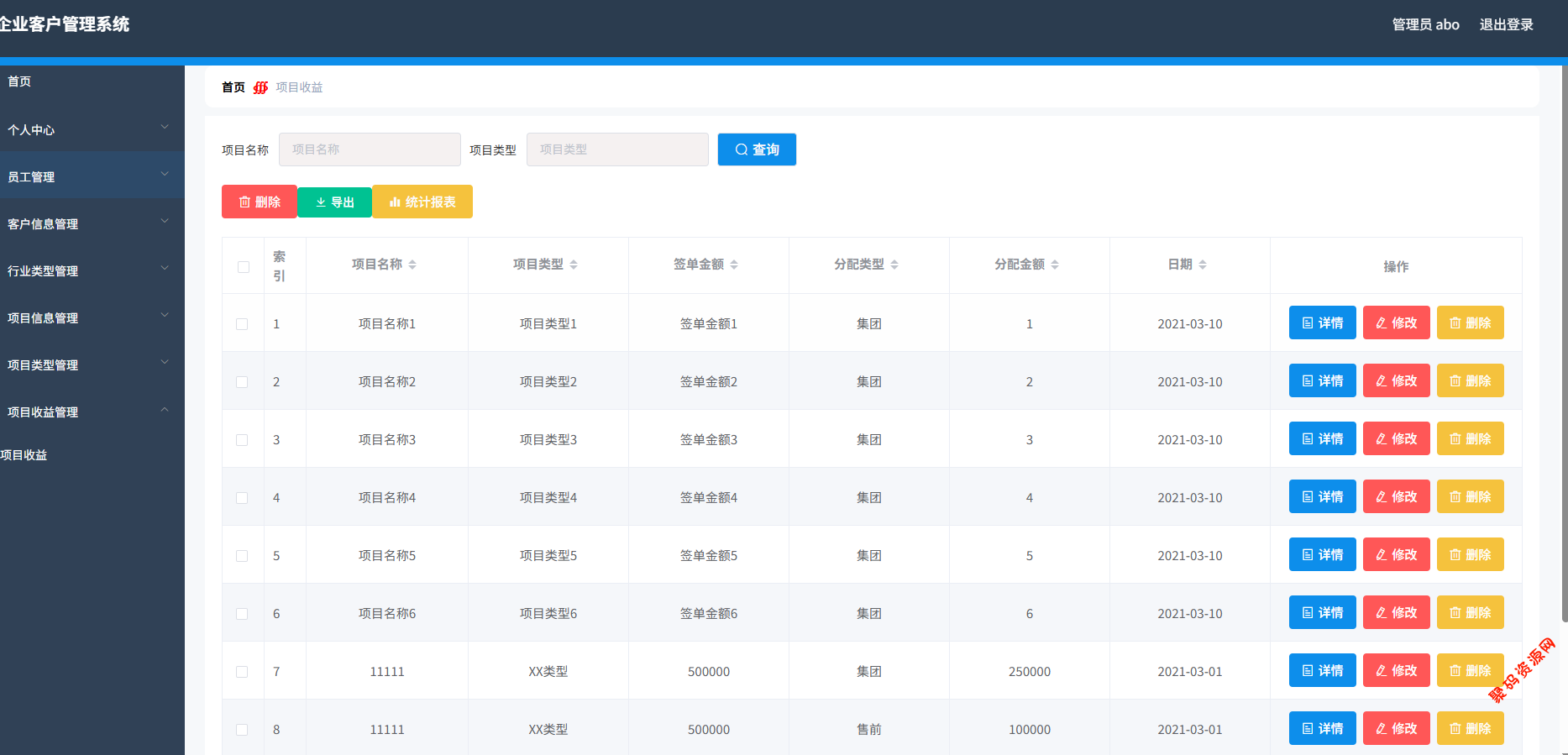Viewport: 1568px width, 755px height.
Task: Open 详情 for row 1
Action: (x=1322, y=323)
